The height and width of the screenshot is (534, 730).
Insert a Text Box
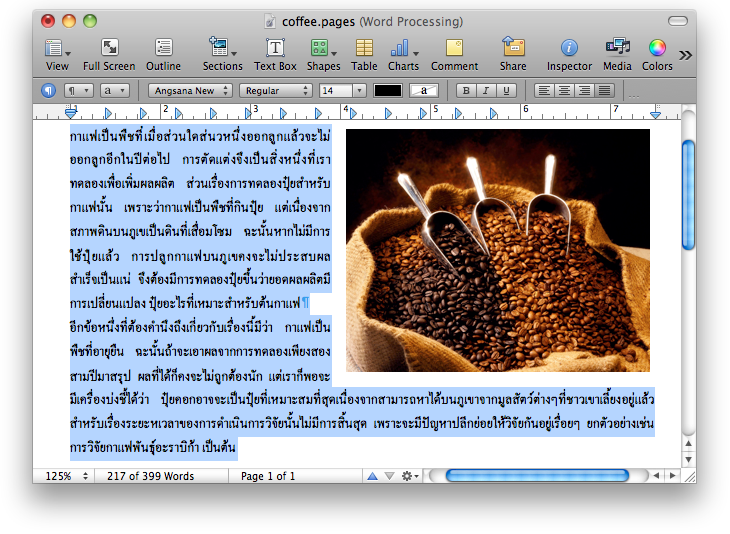click(x=275, y=55)
